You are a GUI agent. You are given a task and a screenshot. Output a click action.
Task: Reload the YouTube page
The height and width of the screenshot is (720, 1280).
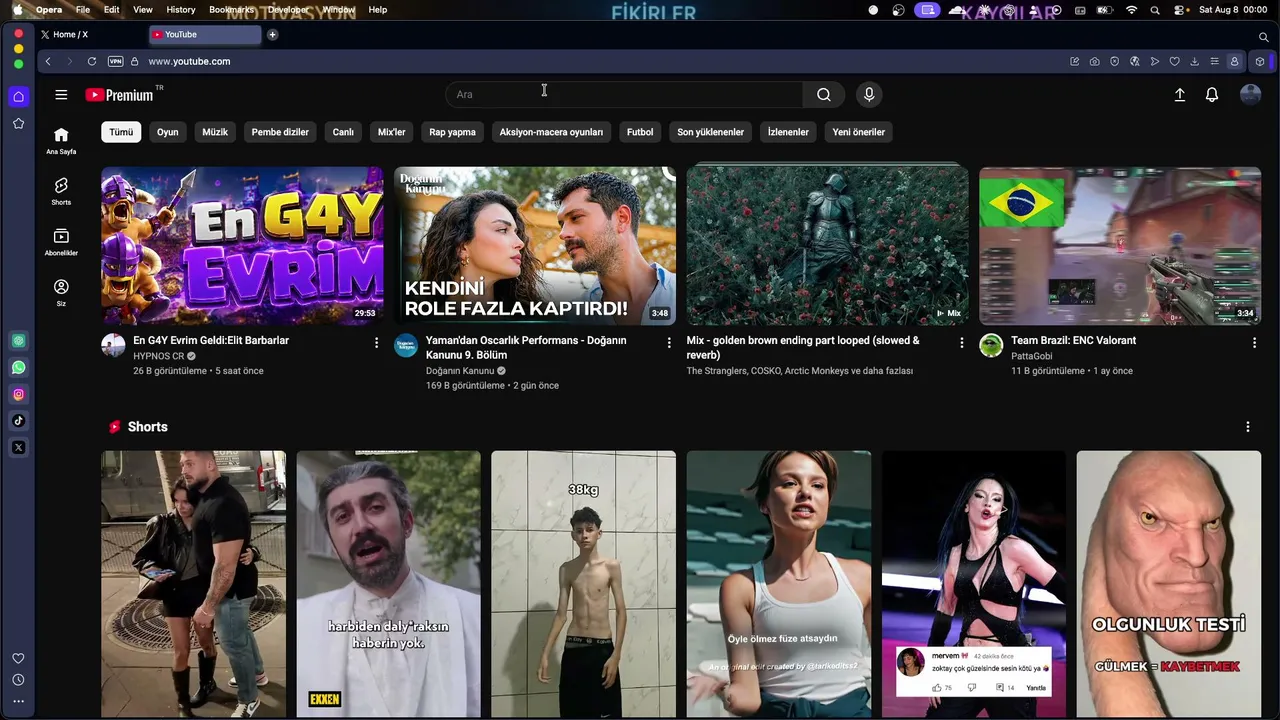pyautogui.click(x=92, y=61)
